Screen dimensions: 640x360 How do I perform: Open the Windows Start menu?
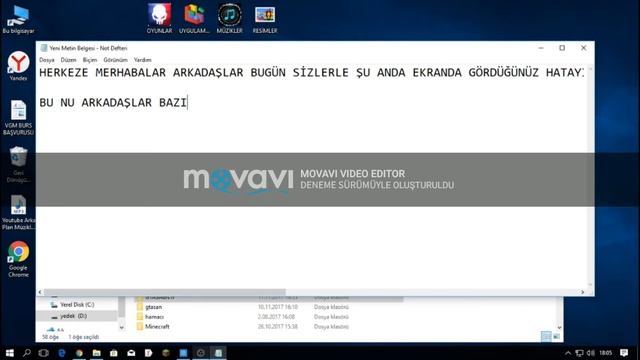coord(10,353)
